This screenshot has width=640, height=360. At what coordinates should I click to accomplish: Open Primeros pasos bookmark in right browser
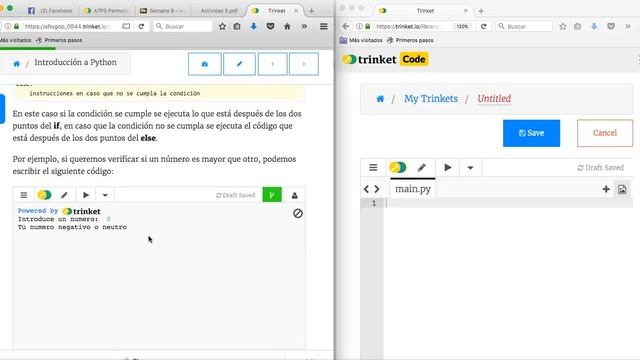pyautogui.click(x=410, y=40)
